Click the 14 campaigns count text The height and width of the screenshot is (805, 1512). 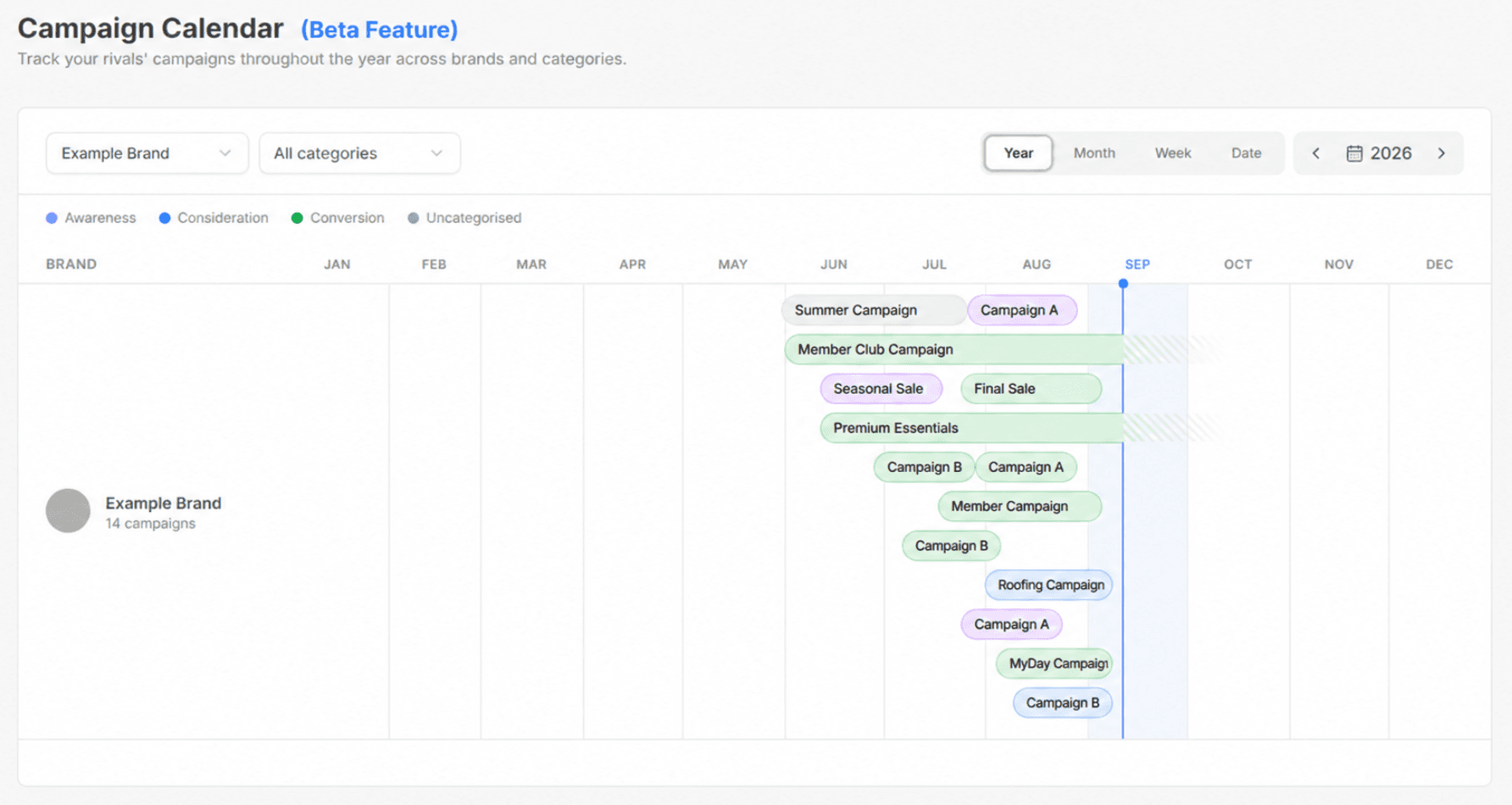[x=150, y=524]
